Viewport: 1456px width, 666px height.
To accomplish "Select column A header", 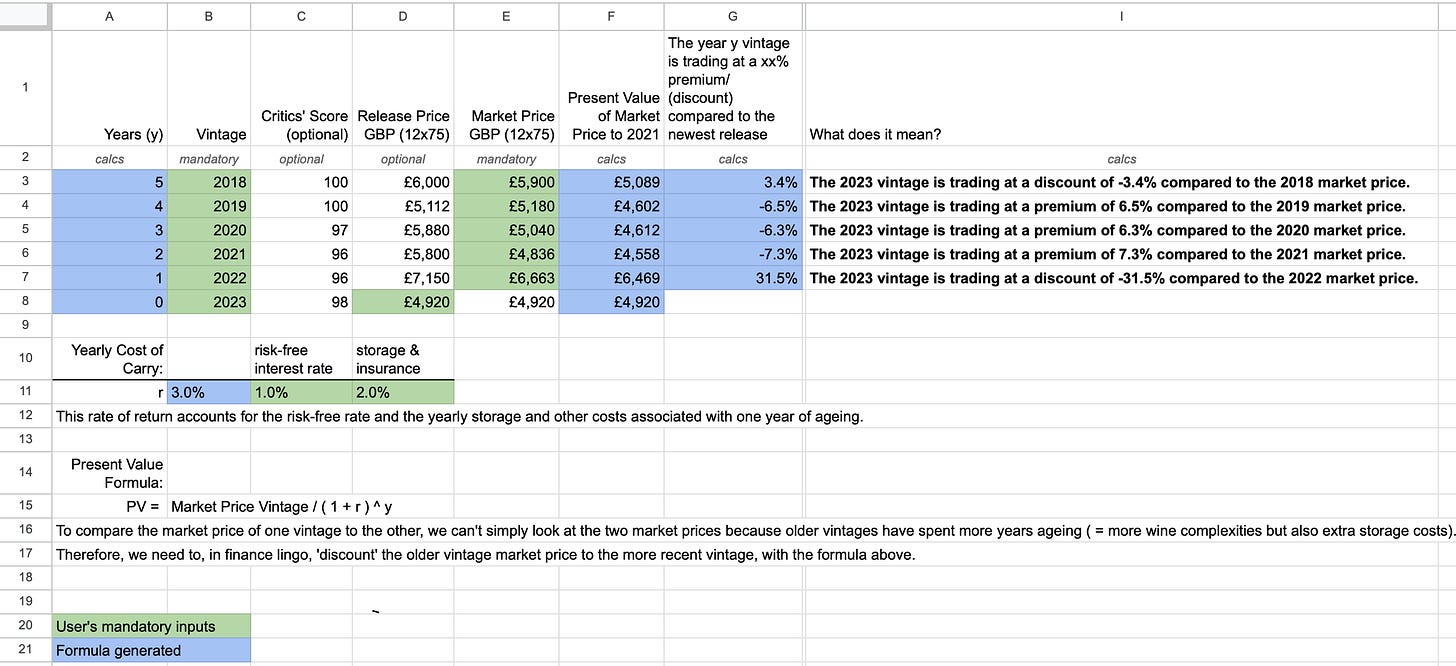I will 109,16.
